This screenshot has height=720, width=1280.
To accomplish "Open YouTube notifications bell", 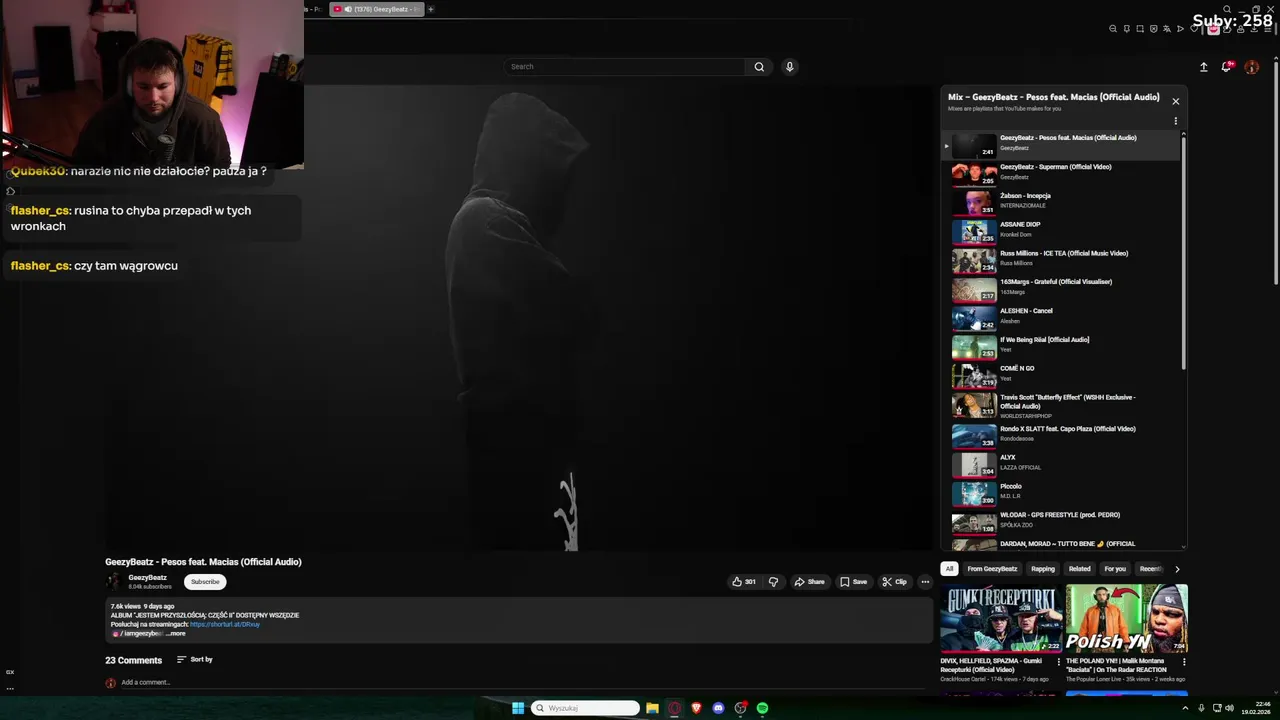I will pyautogui.click(x=1226, y=67).
